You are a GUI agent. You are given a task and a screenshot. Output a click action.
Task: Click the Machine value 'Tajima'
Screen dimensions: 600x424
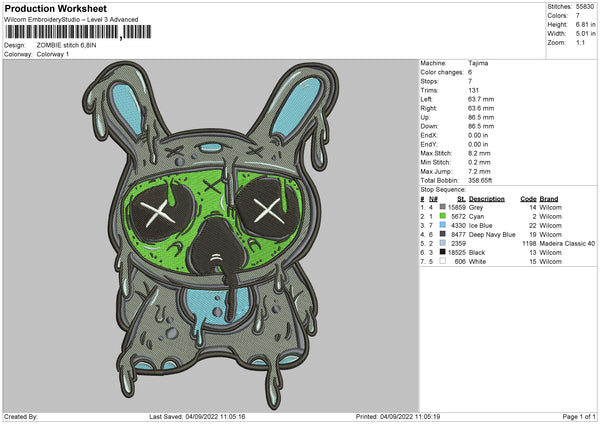(478, 63)
